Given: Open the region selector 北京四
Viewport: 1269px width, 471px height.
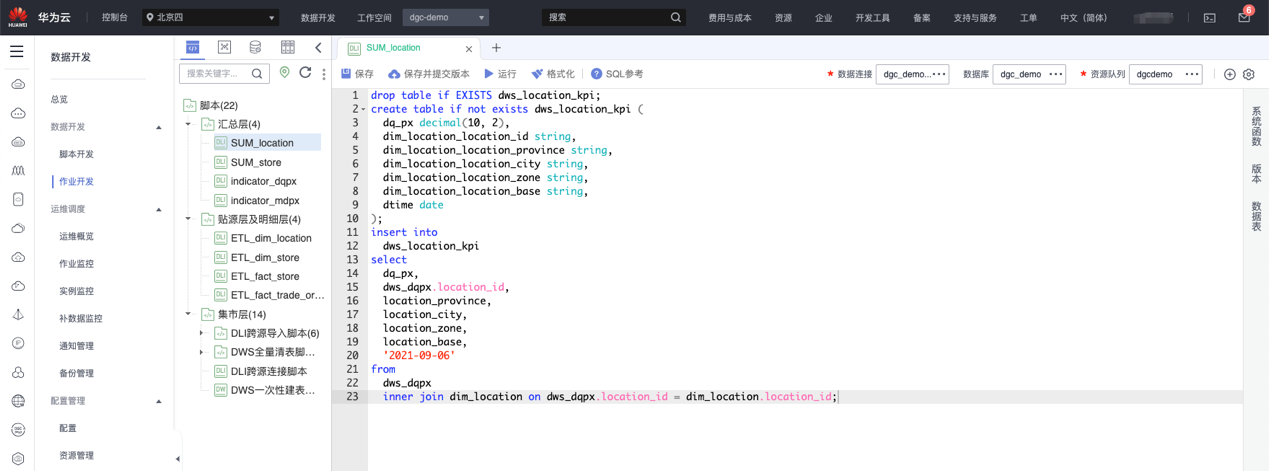Looking at the screenshot, I should [x=210, y=17].
